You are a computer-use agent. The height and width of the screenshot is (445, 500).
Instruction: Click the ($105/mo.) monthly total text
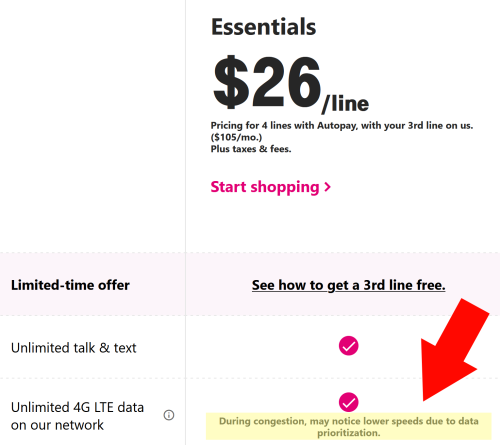coord(236,137)
